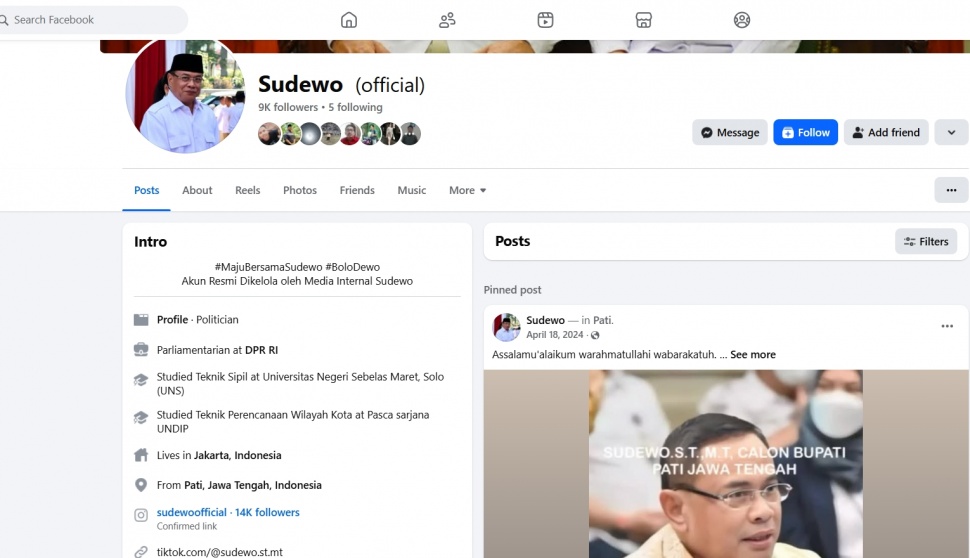
Task: Follow the Sudewo profile
Action: coord(805,132)
